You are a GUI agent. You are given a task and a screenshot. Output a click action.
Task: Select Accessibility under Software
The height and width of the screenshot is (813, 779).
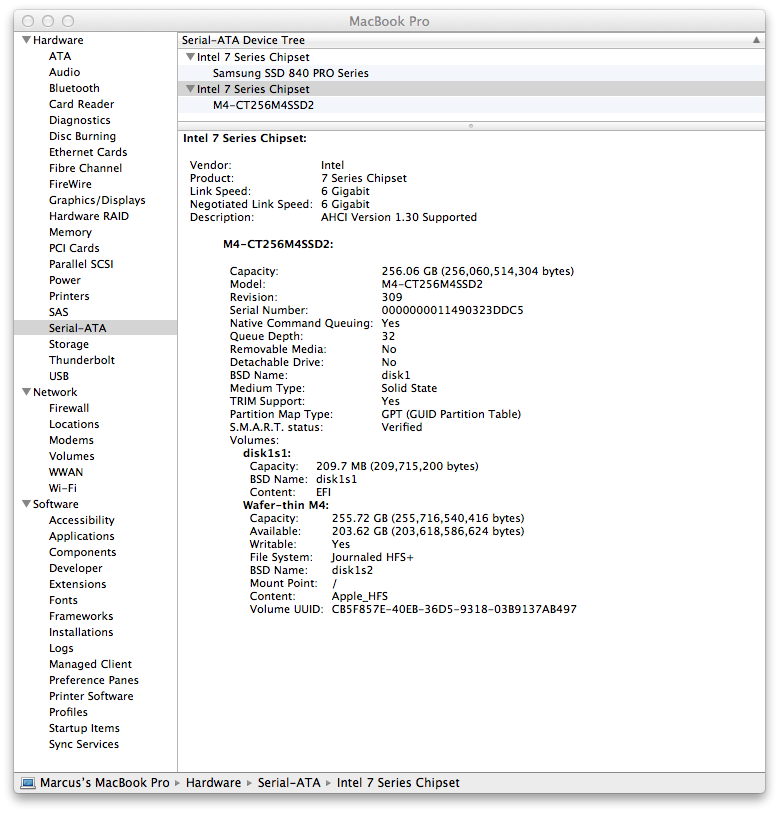[82, 520]
